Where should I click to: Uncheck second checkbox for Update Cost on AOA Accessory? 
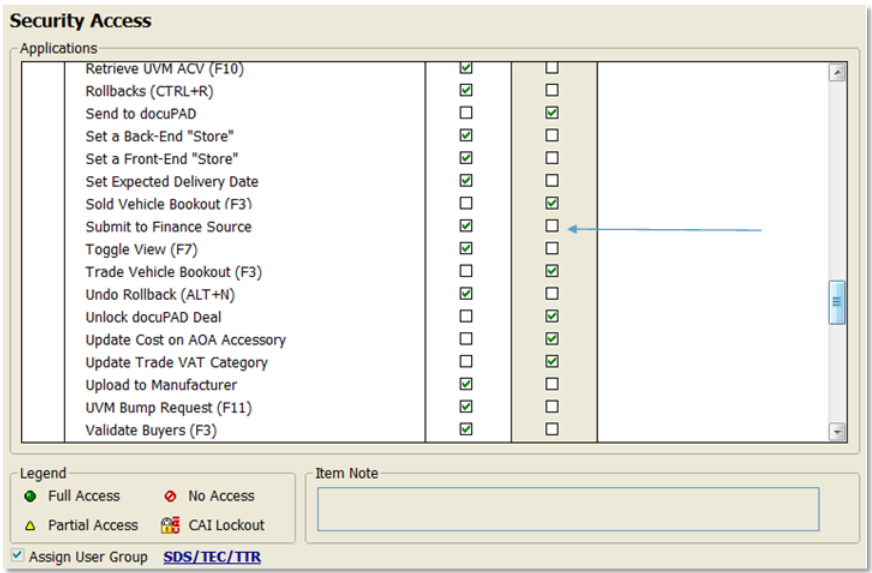552,339
